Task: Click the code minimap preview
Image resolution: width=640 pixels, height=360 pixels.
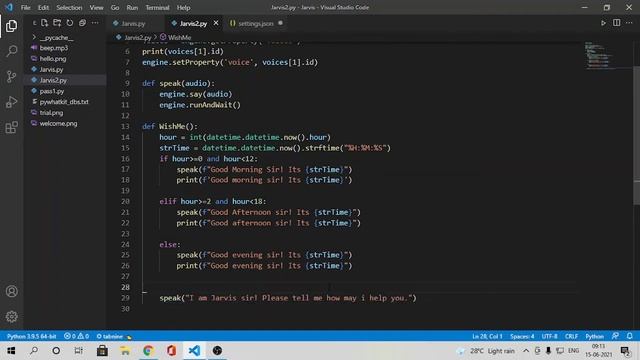Action: coord(600,55)
